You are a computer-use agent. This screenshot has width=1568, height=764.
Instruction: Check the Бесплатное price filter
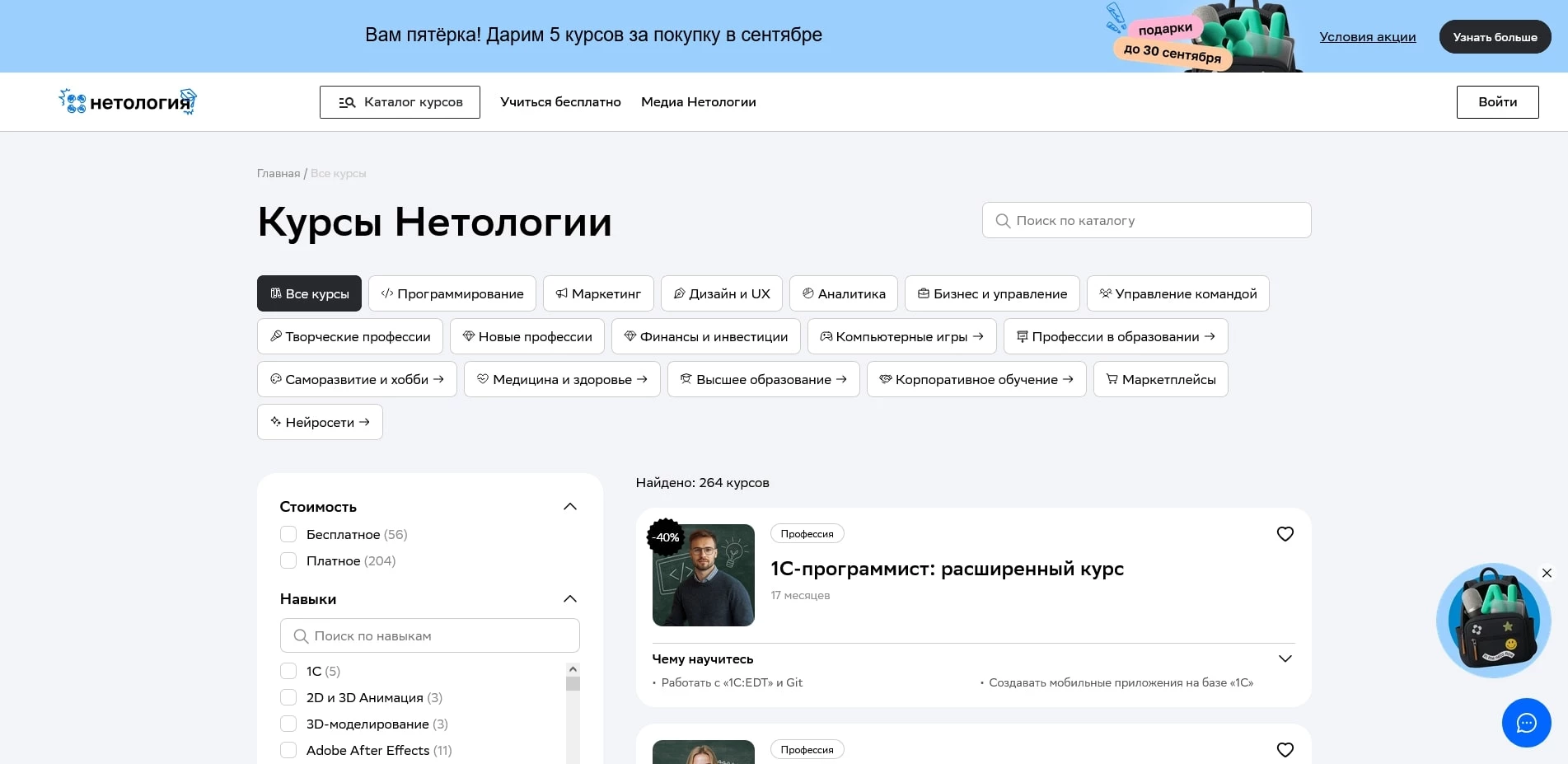[288, 534]
